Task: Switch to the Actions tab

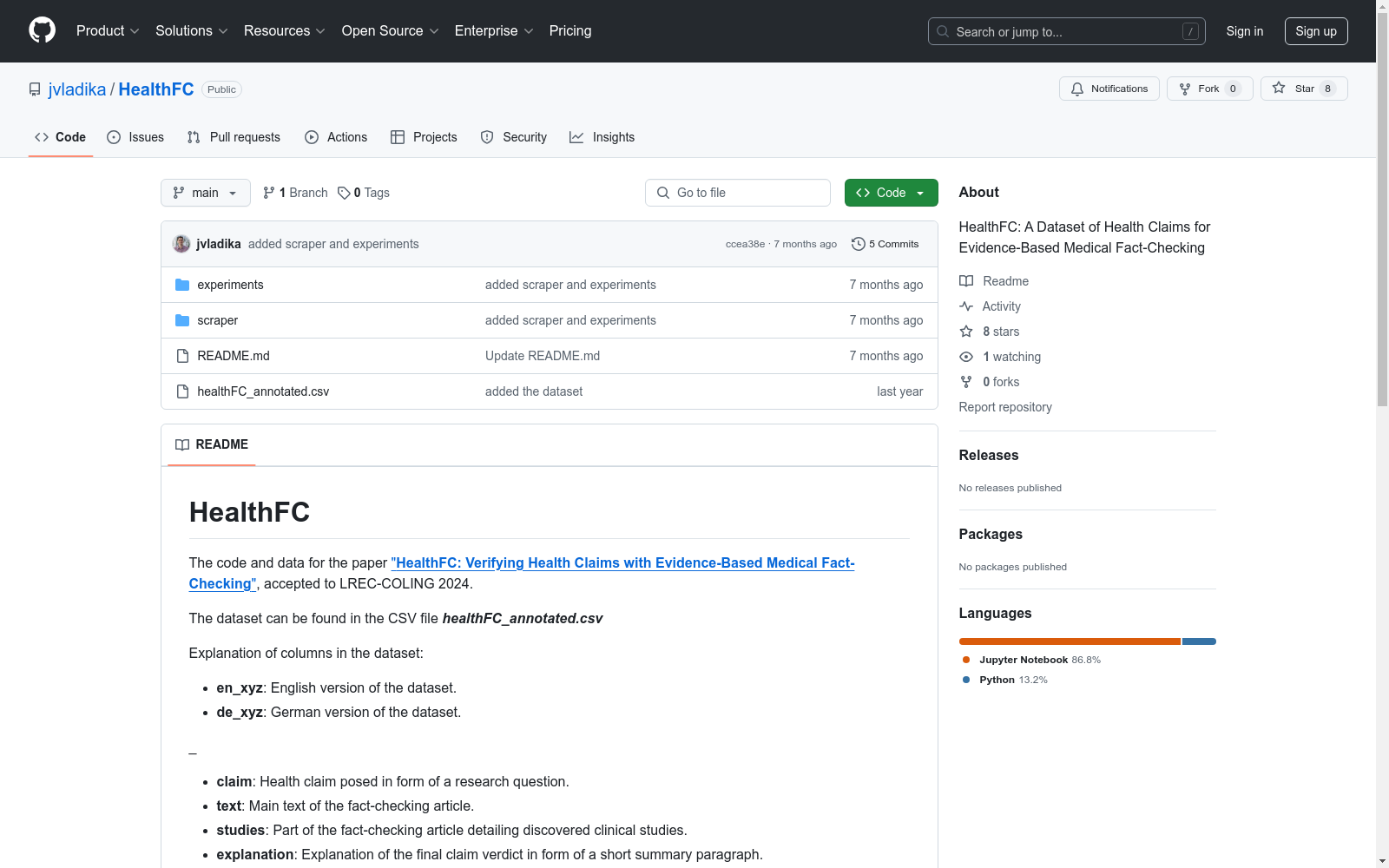Action: pyautogui.click(x=336, y=137)
